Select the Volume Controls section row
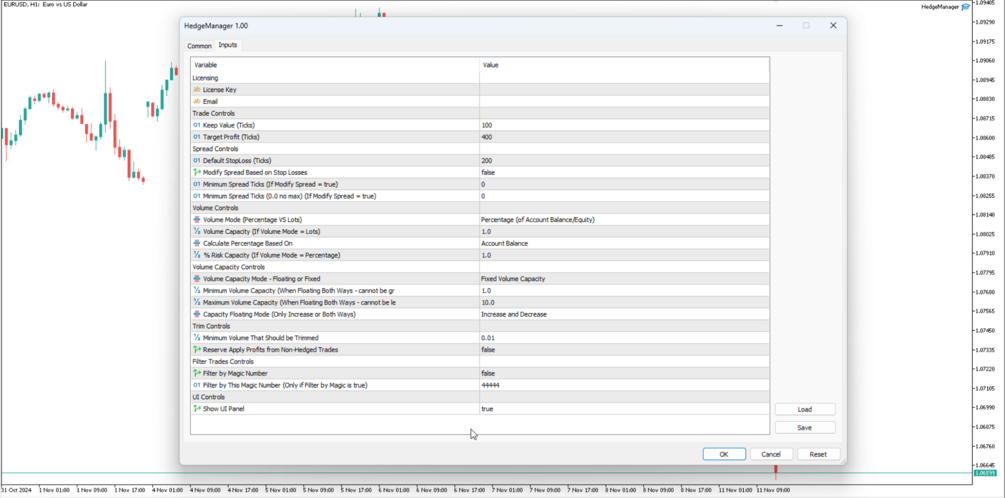 click(x=480, y=208)
